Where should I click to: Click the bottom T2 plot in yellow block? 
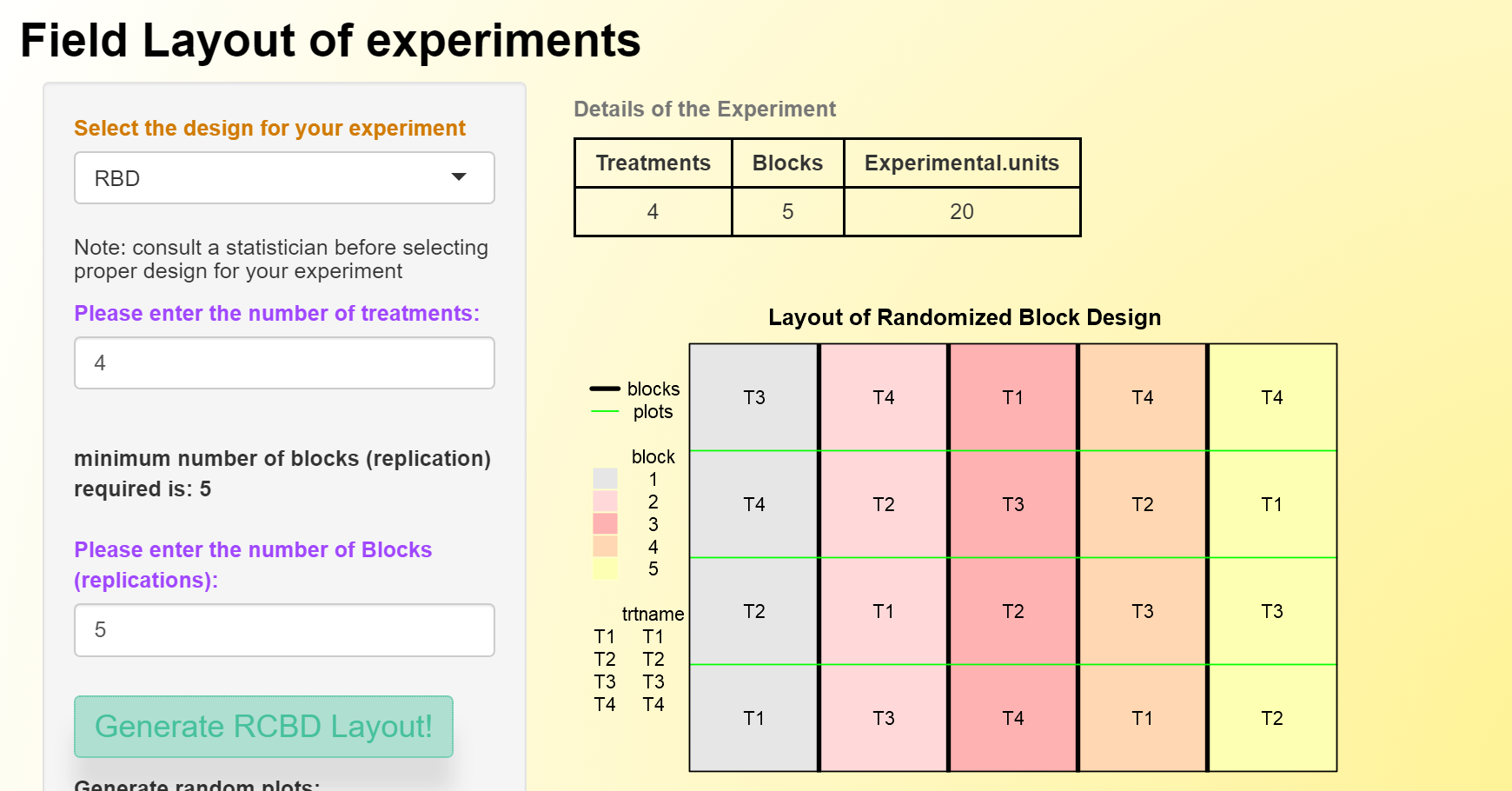coord(1271,718)
